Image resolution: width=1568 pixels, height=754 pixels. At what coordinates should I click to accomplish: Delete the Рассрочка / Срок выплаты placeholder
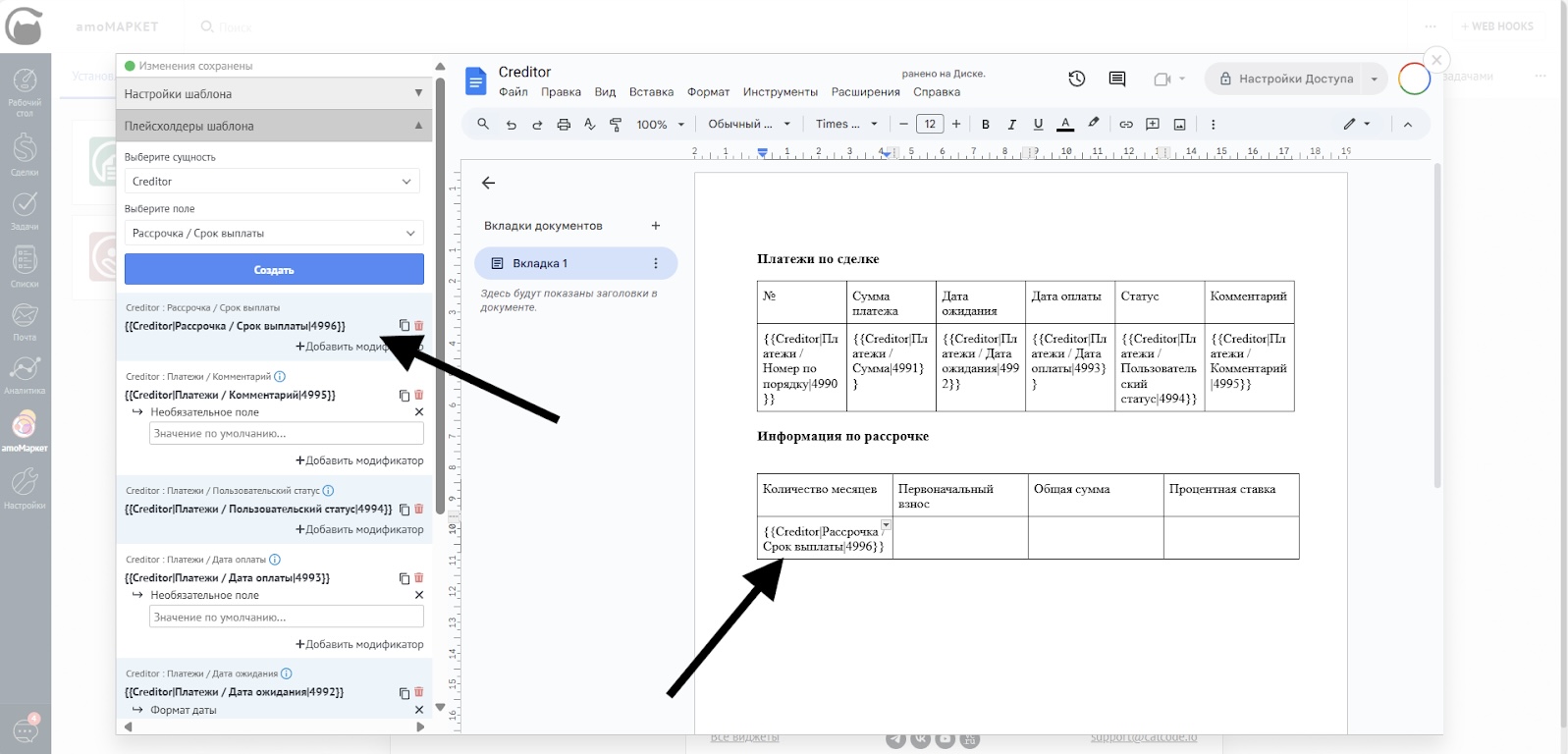tap(419, 326)
